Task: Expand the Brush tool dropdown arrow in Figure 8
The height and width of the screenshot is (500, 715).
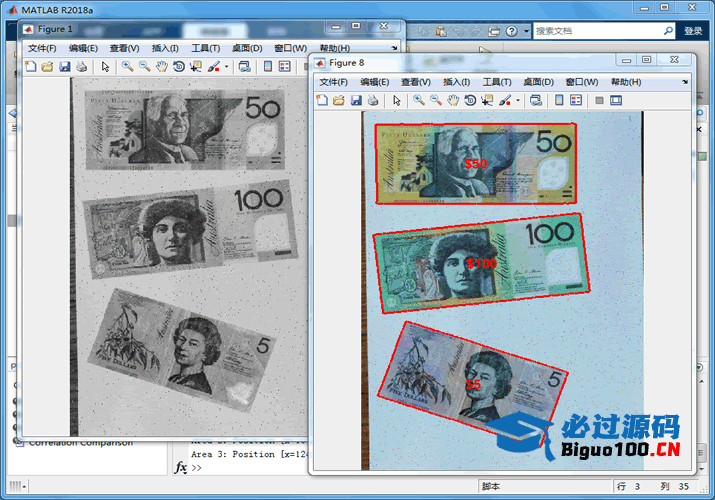Action: click(518, 101)
